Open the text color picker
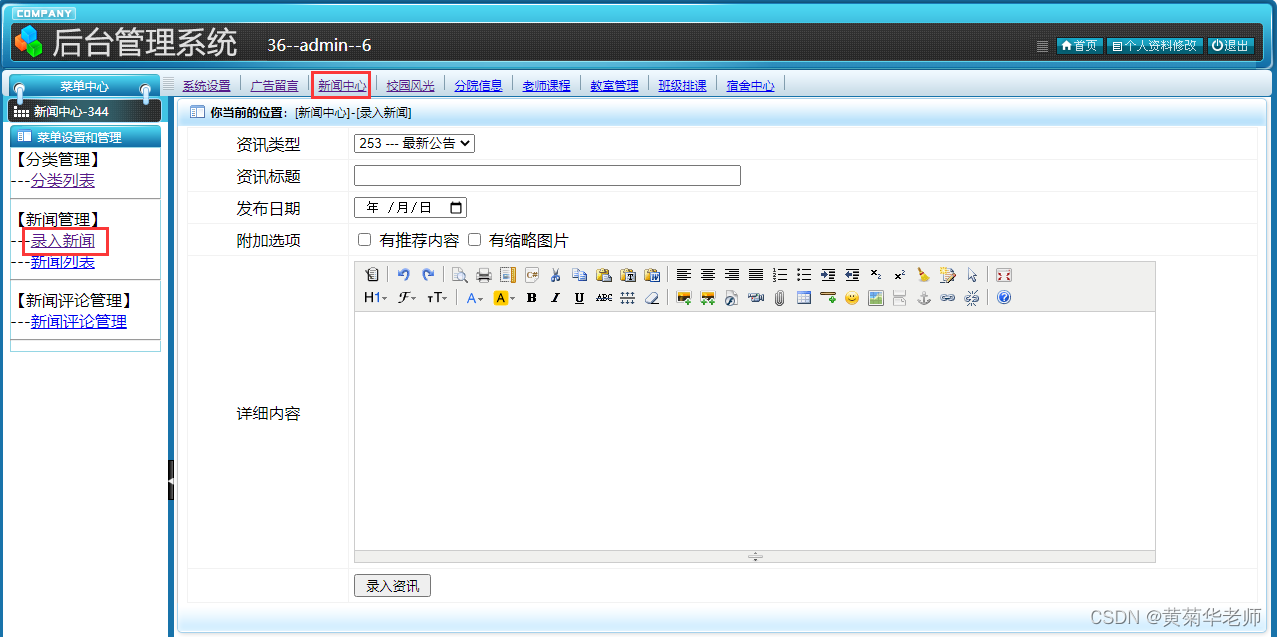The height and width of the screenshot is (637, 1277). 475,298
